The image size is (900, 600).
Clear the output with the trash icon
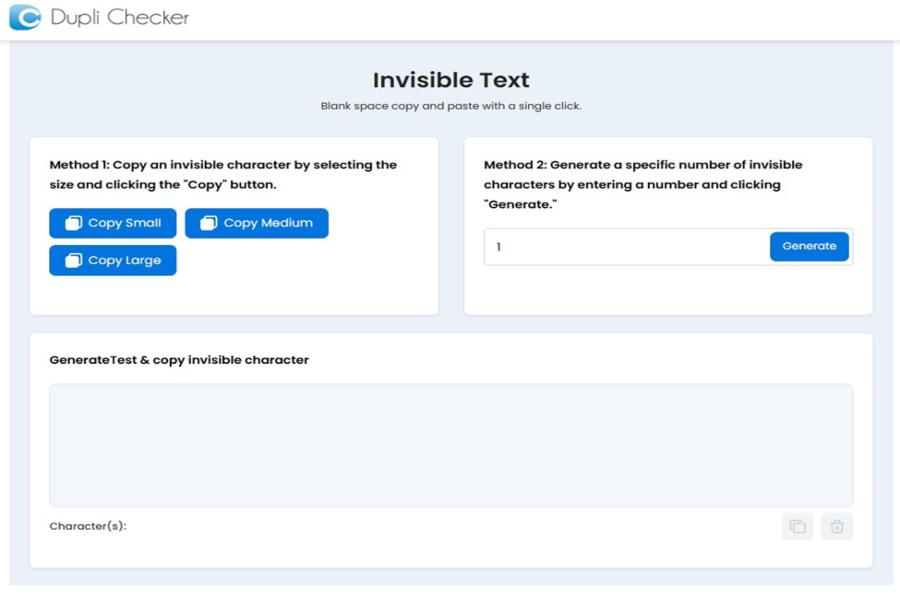(x=837, y=527)
